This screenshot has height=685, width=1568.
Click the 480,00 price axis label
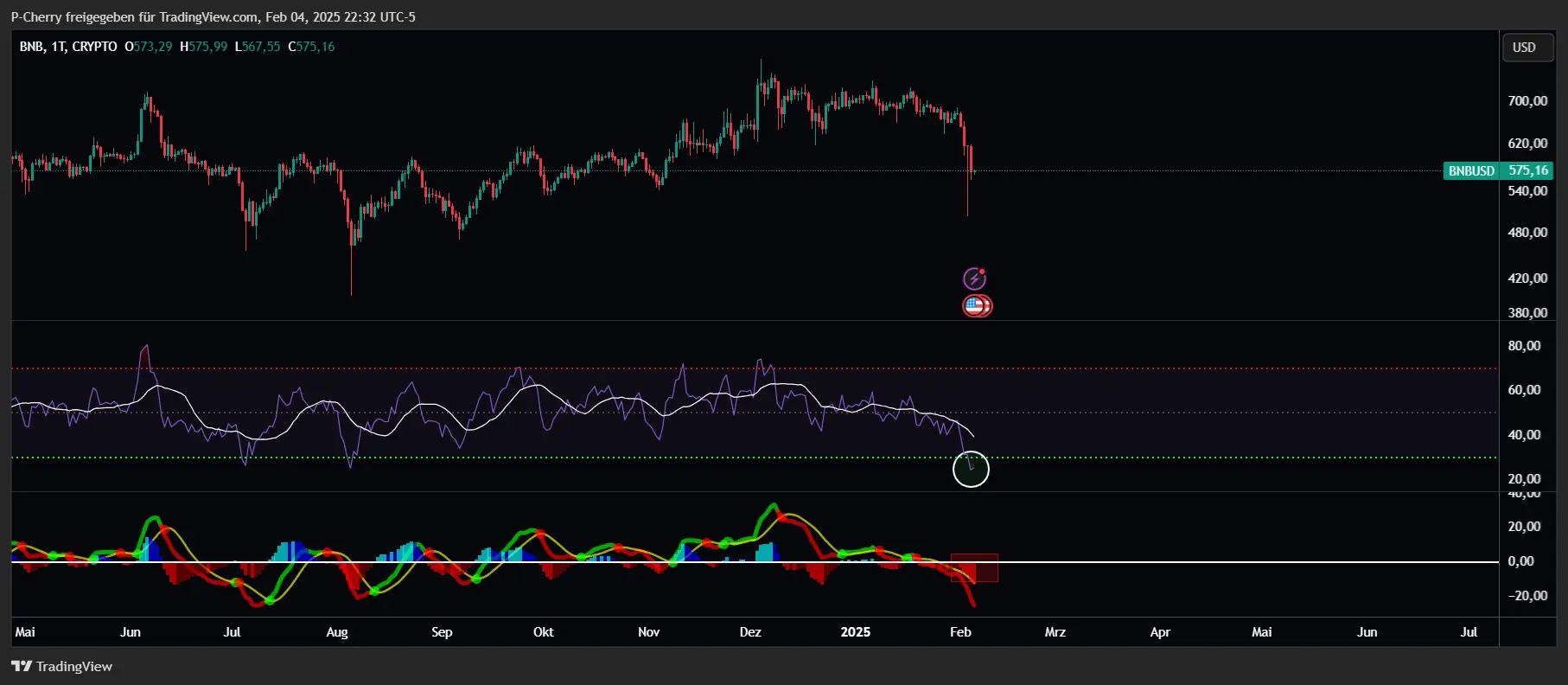click(1527, 233)
